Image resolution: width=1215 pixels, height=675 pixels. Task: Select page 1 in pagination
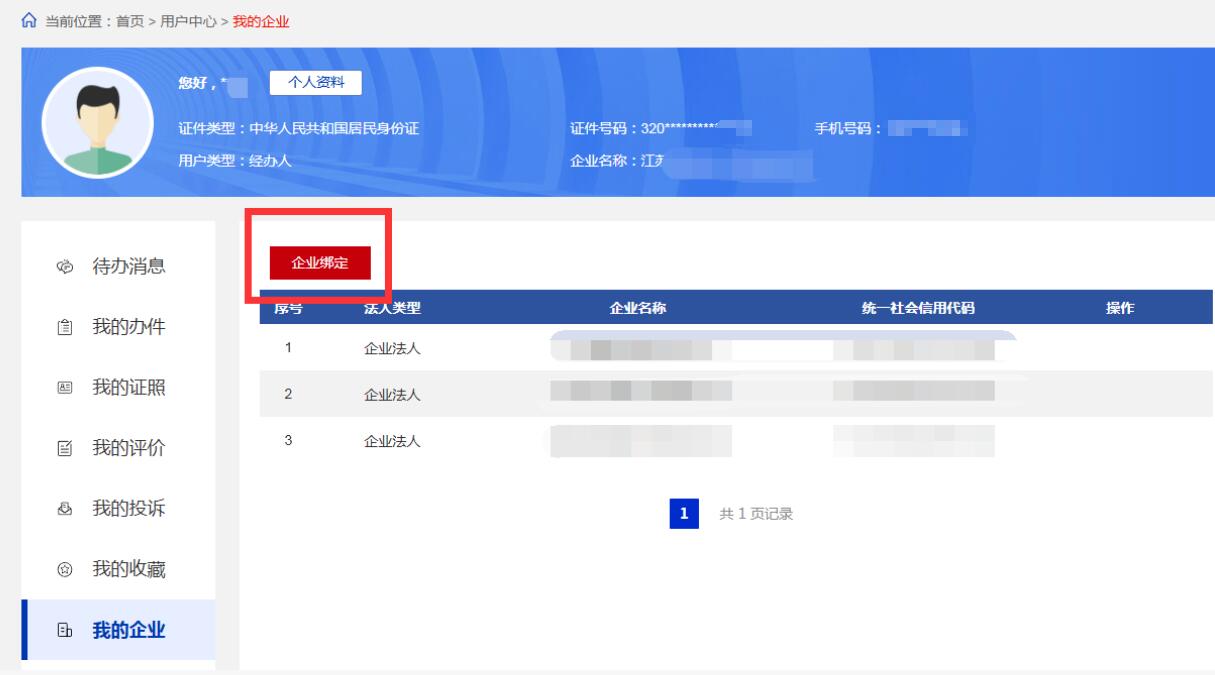[684, 514]
